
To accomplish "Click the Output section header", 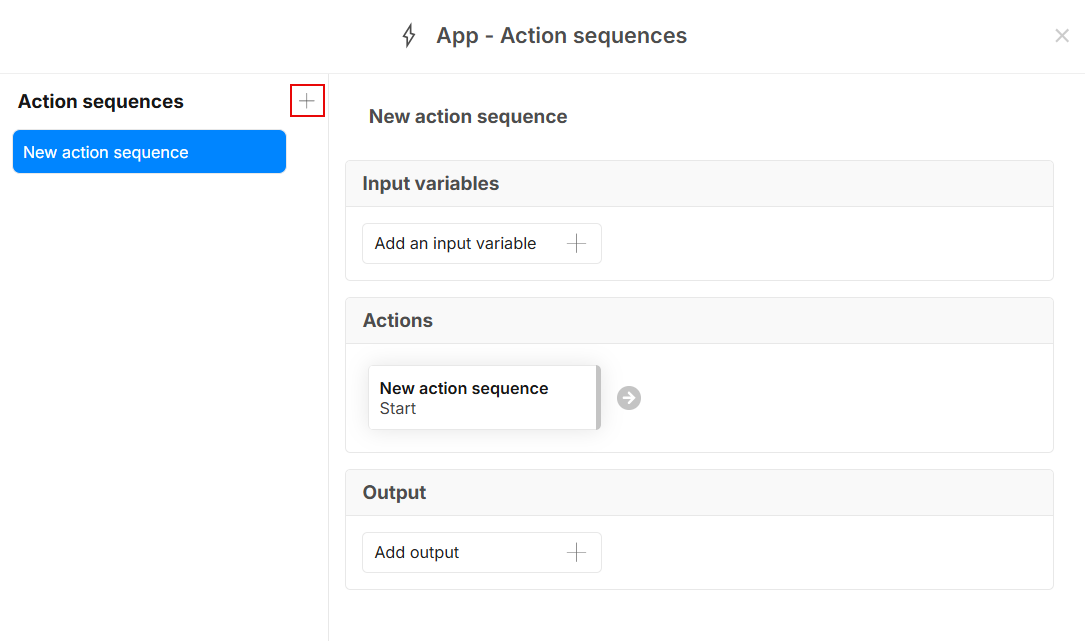I will pos(394,493).
